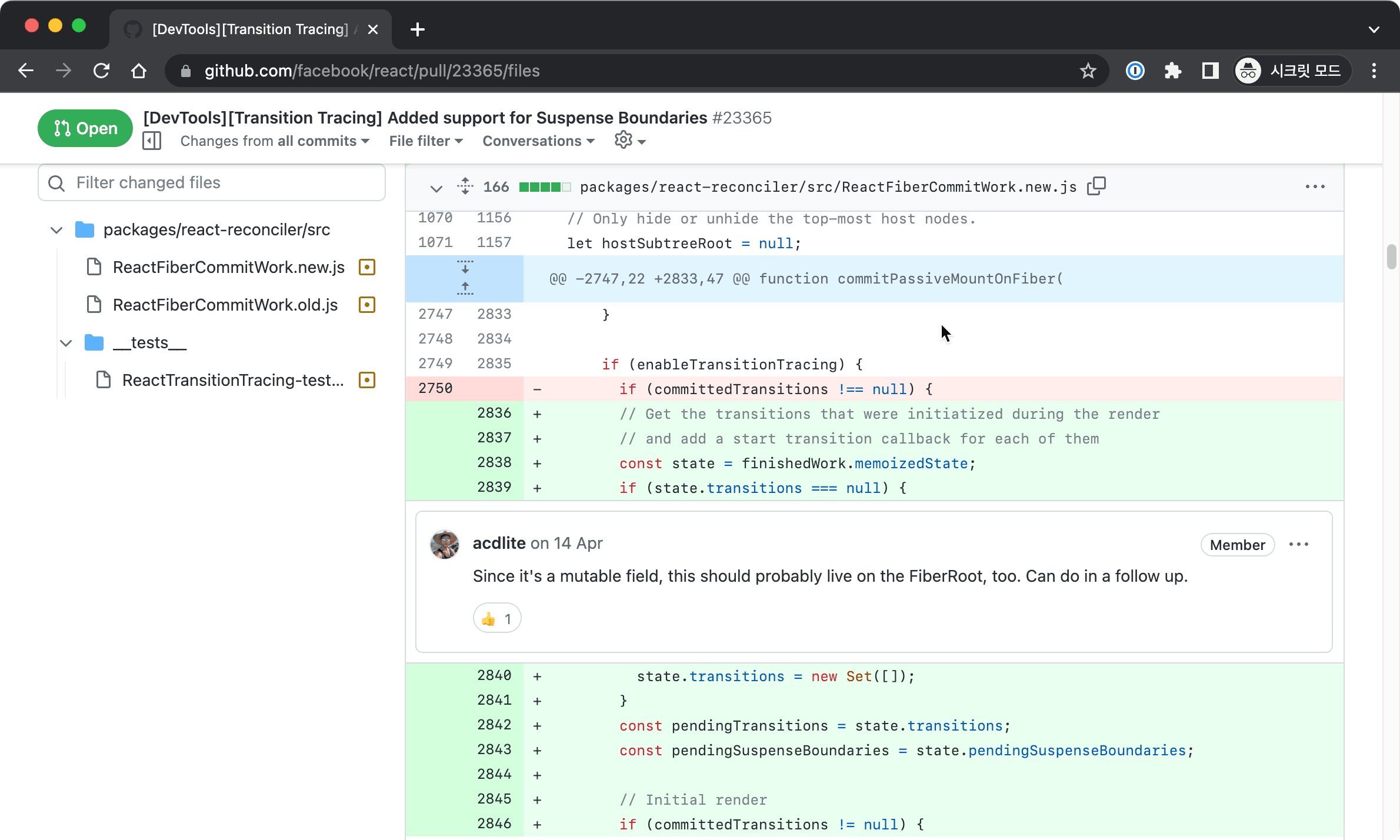The image size is (1400, 840).
Task: Collapse the ReactFiberCommitWork.new.js diff
Action: click(436, 188)
